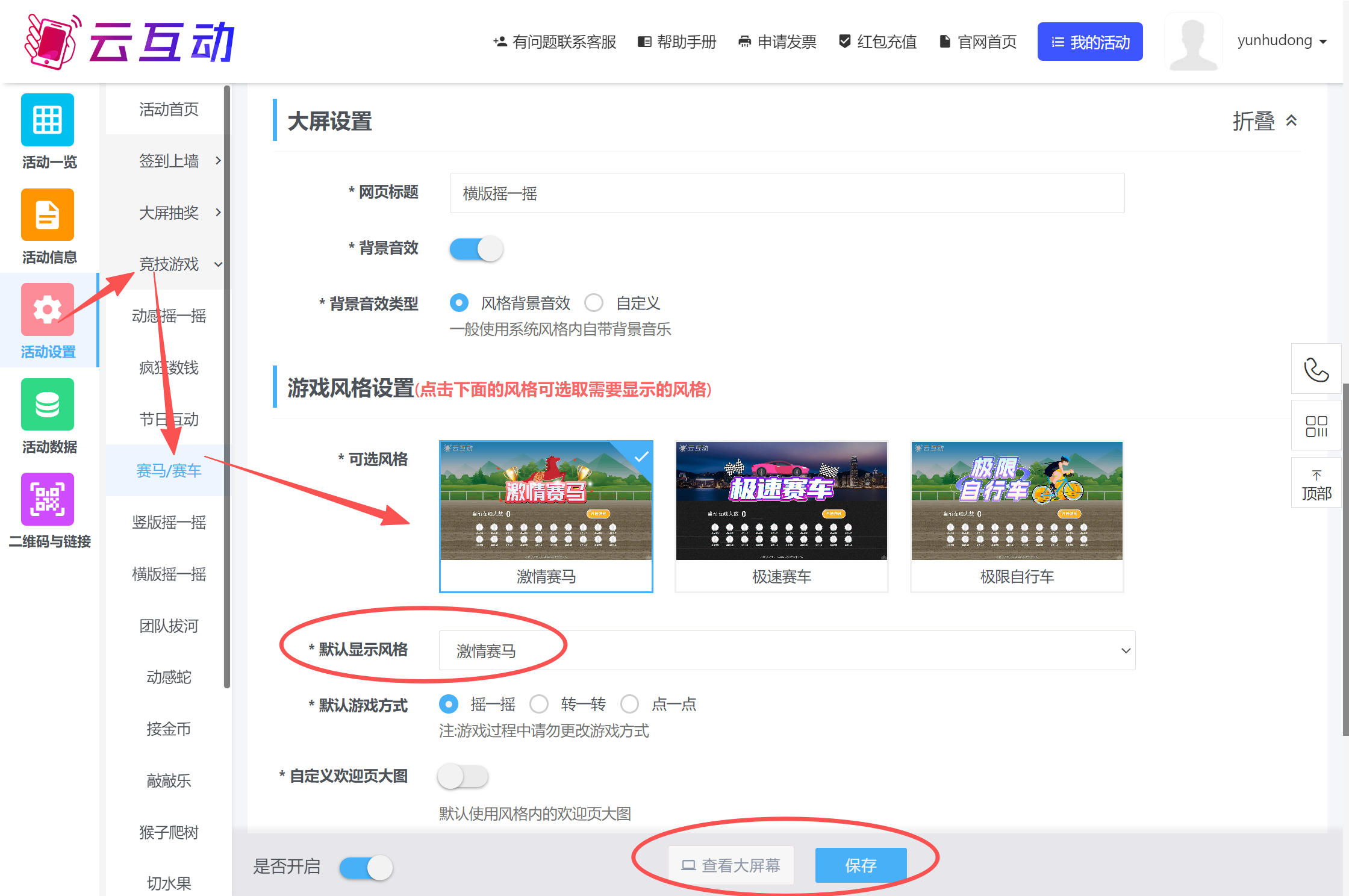
Task: Open the 默认显示风格 dropdown
Action: tap(787, 650)
